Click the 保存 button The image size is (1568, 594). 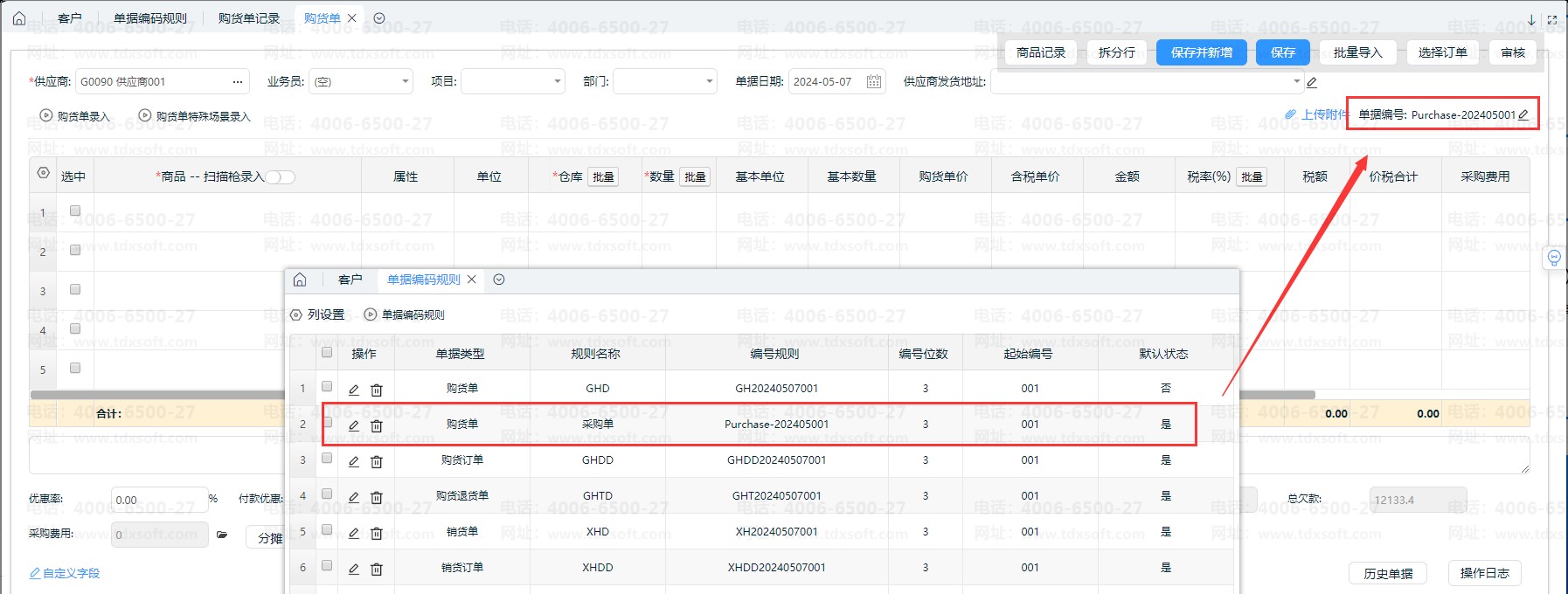[x=1283, y=52]
